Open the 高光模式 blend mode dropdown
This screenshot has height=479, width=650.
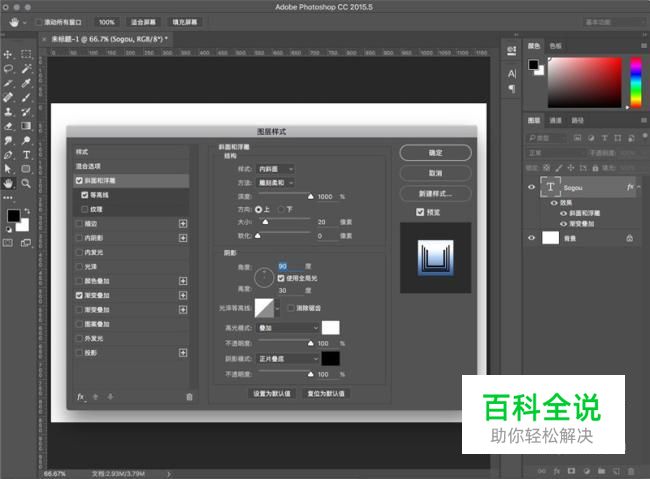point(288,328)
